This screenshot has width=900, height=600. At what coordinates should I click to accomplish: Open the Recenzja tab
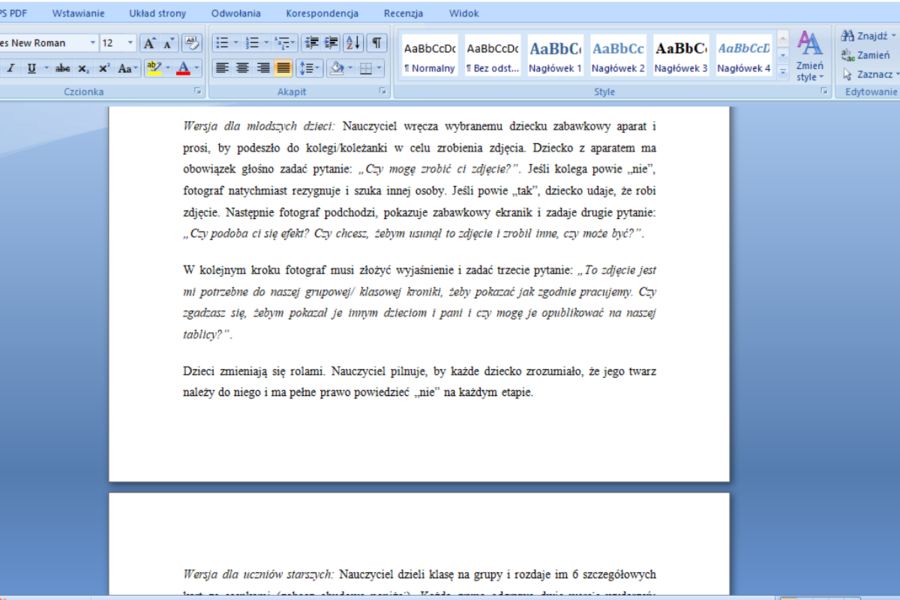tap(403, 13)
